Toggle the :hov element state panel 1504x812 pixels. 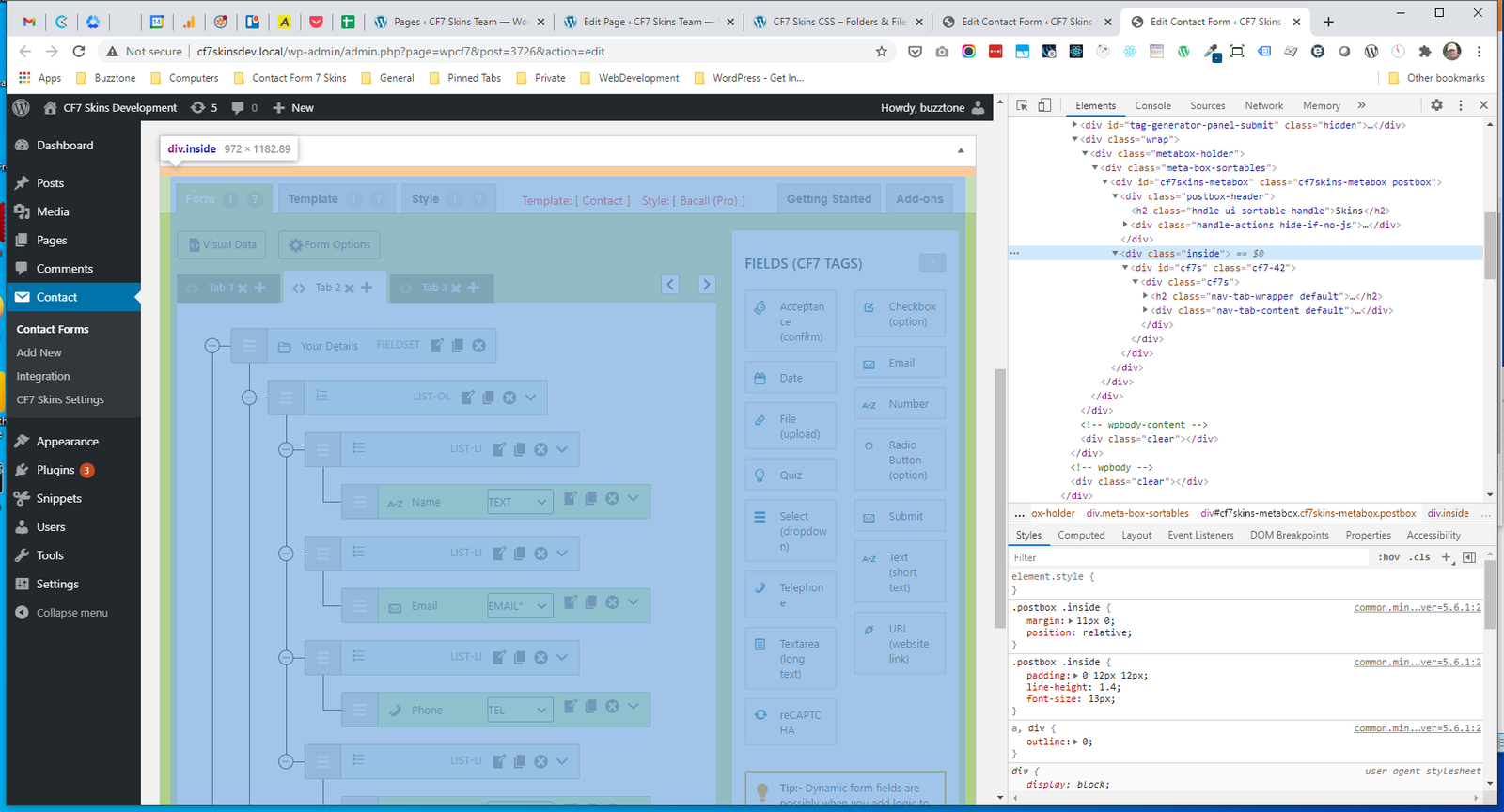(x=1388, y=557)
